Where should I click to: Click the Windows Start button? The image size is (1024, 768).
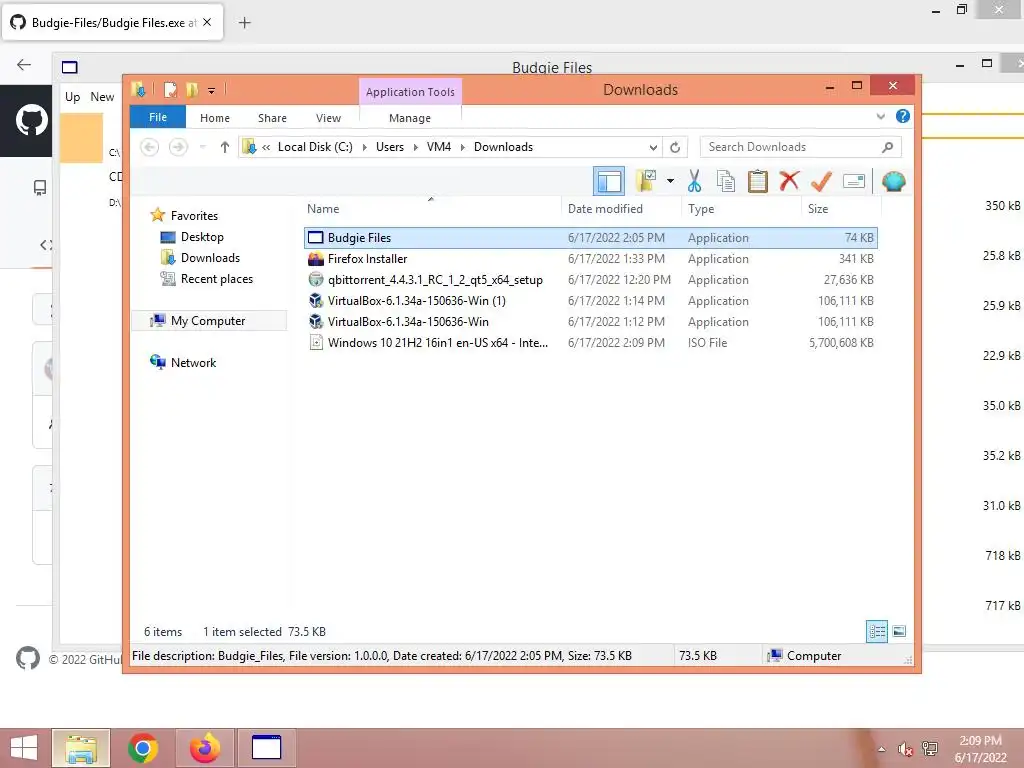pos(24,748)
